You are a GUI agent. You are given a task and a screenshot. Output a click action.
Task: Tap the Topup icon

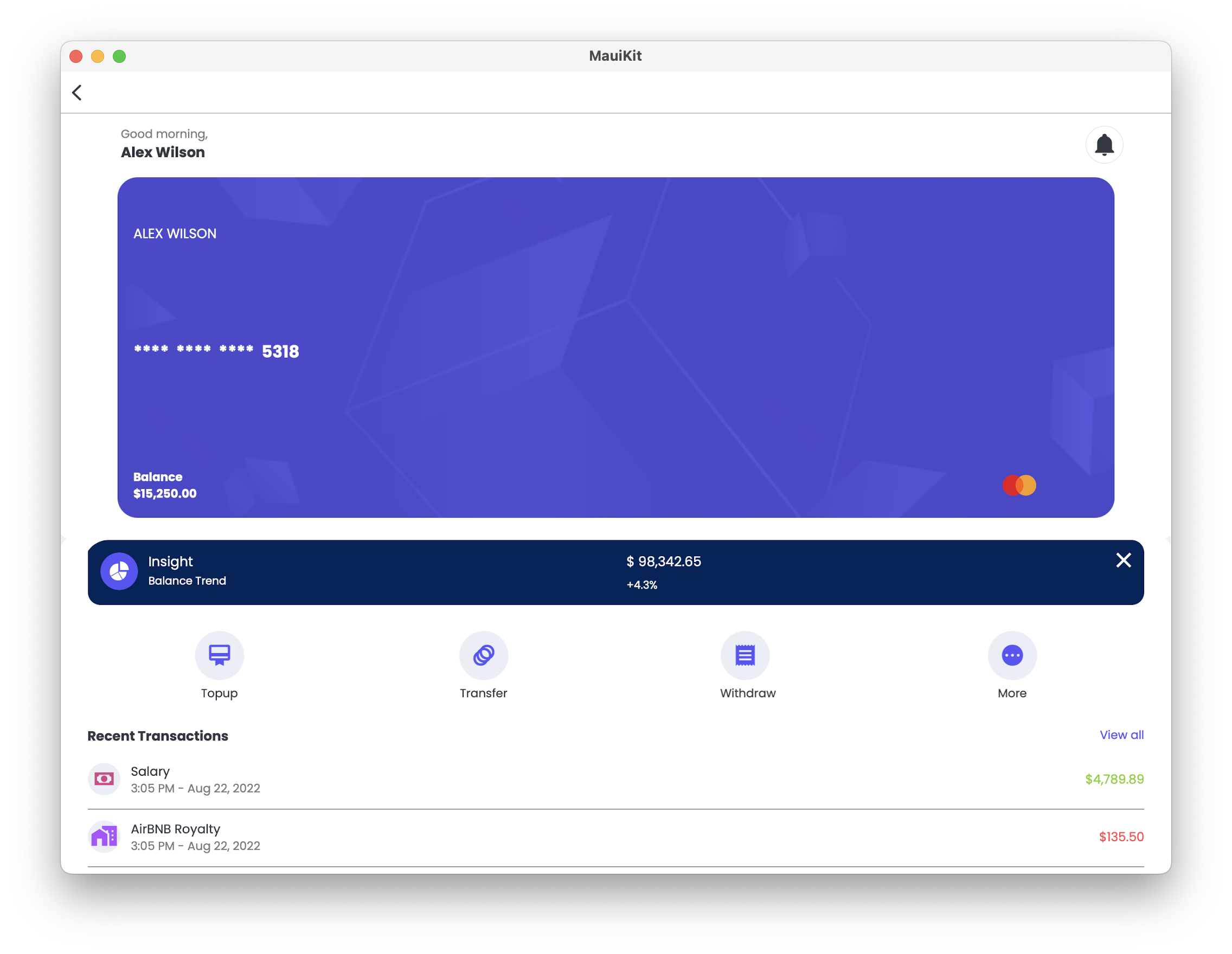point(220,655)
